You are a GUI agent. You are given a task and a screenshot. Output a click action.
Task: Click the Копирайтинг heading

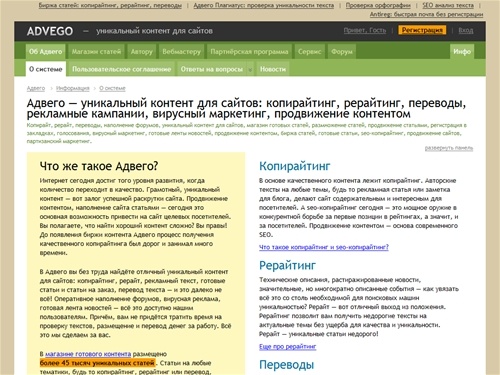pos(295,166)
